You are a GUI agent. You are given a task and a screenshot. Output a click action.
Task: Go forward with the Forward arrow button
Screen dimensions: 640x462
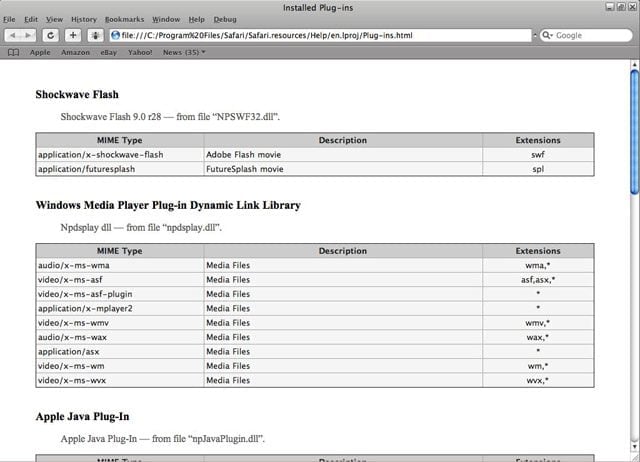(x=28, y=36)
